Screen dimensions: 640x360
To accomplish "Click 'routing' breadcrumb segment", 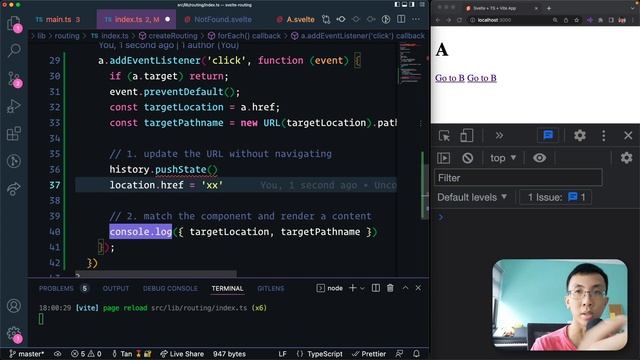I will [67, 36].
